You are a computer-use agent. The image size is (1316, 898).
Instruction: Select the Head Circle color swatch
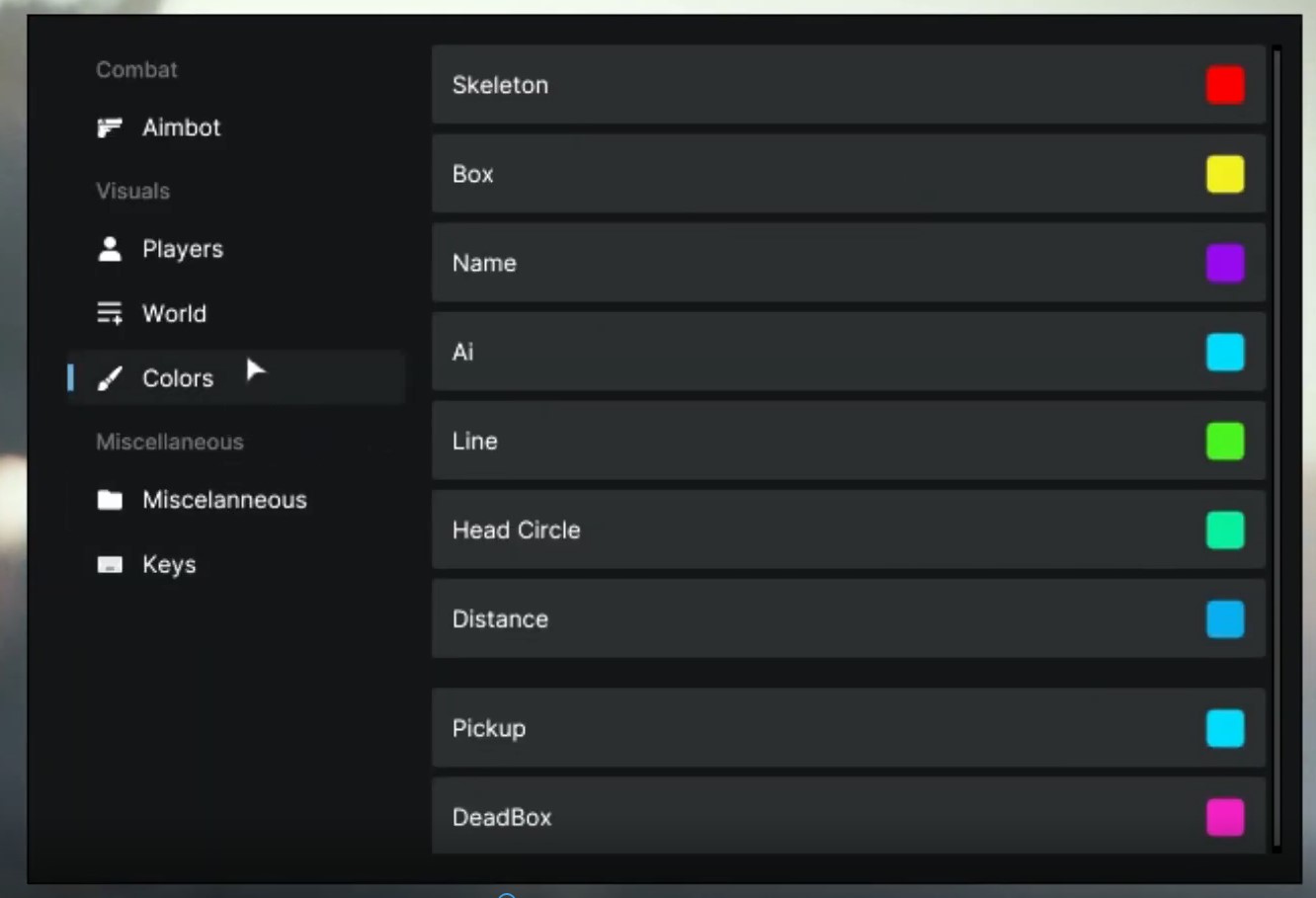point(1225,530)
